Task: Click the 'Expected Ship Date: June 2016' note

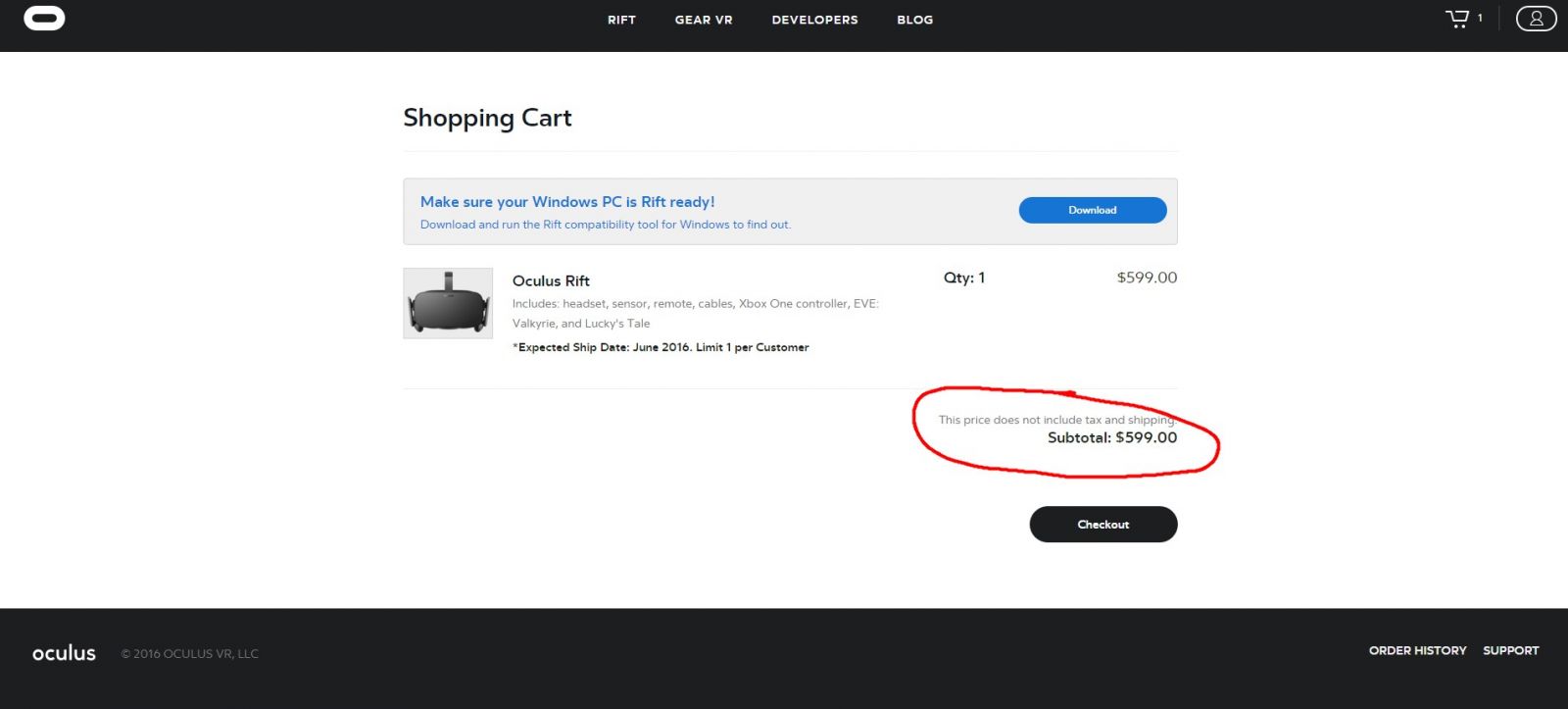Action: click(x=661, y=347)
